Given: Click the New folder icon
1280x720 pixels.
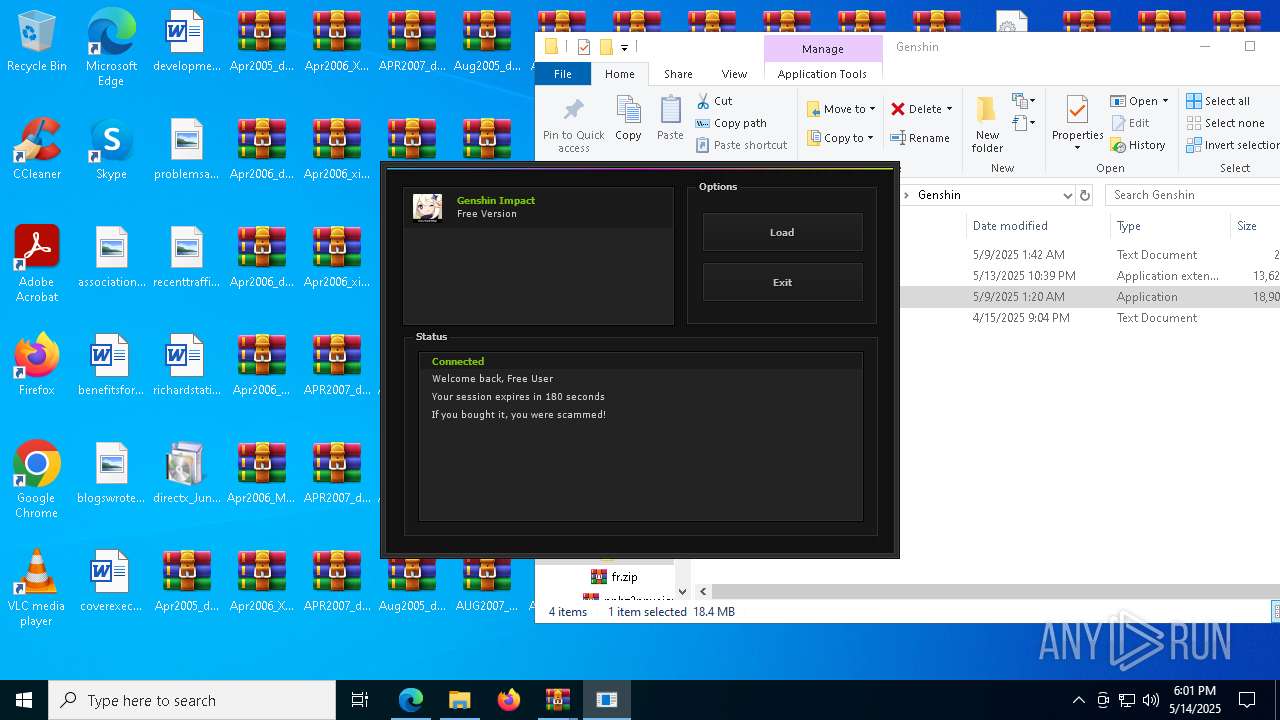Looking at the screenshot, I should click(x=986, y=108).
